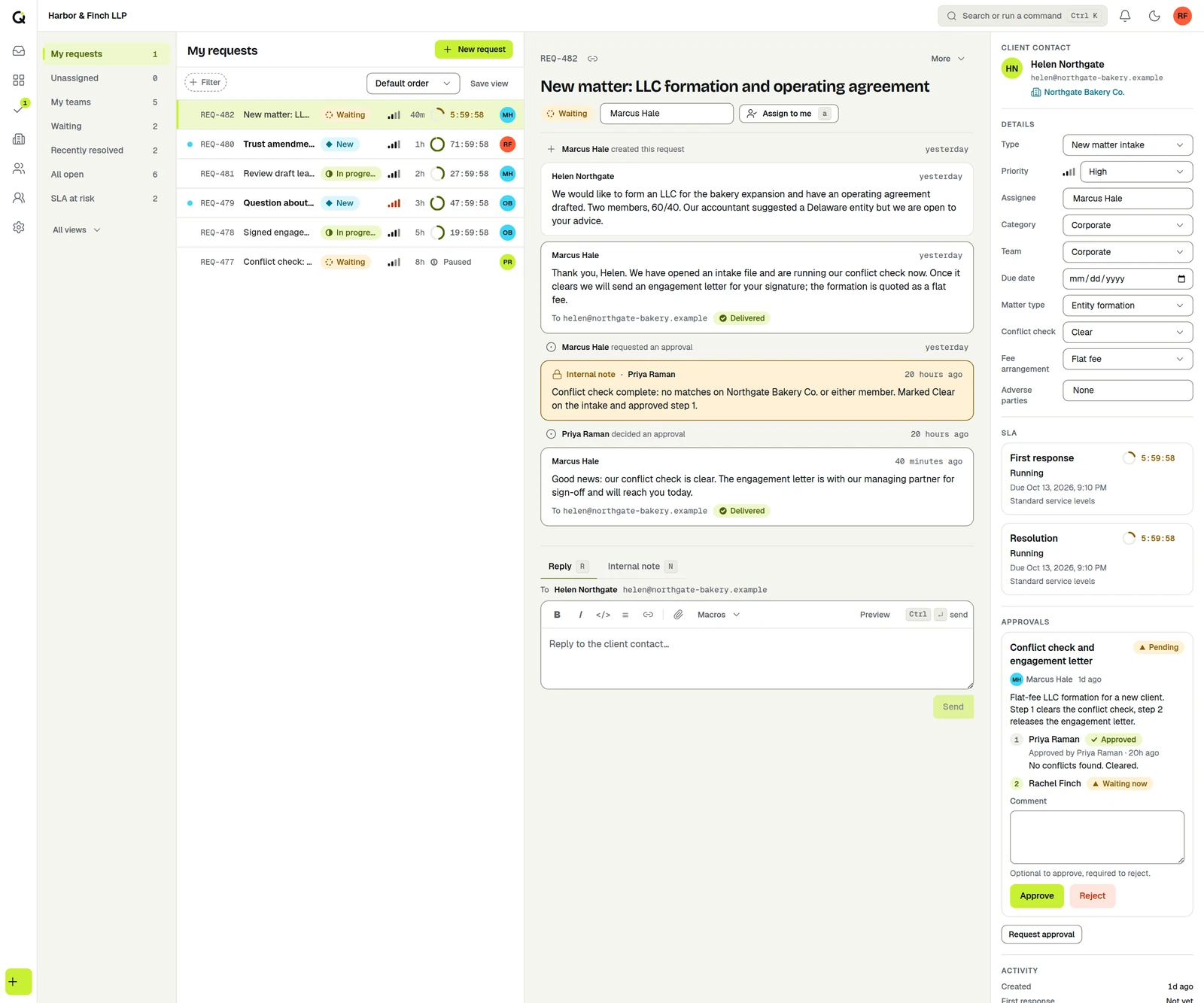
Task: Insert link in reply editor
Action: [x=648, y=615]
